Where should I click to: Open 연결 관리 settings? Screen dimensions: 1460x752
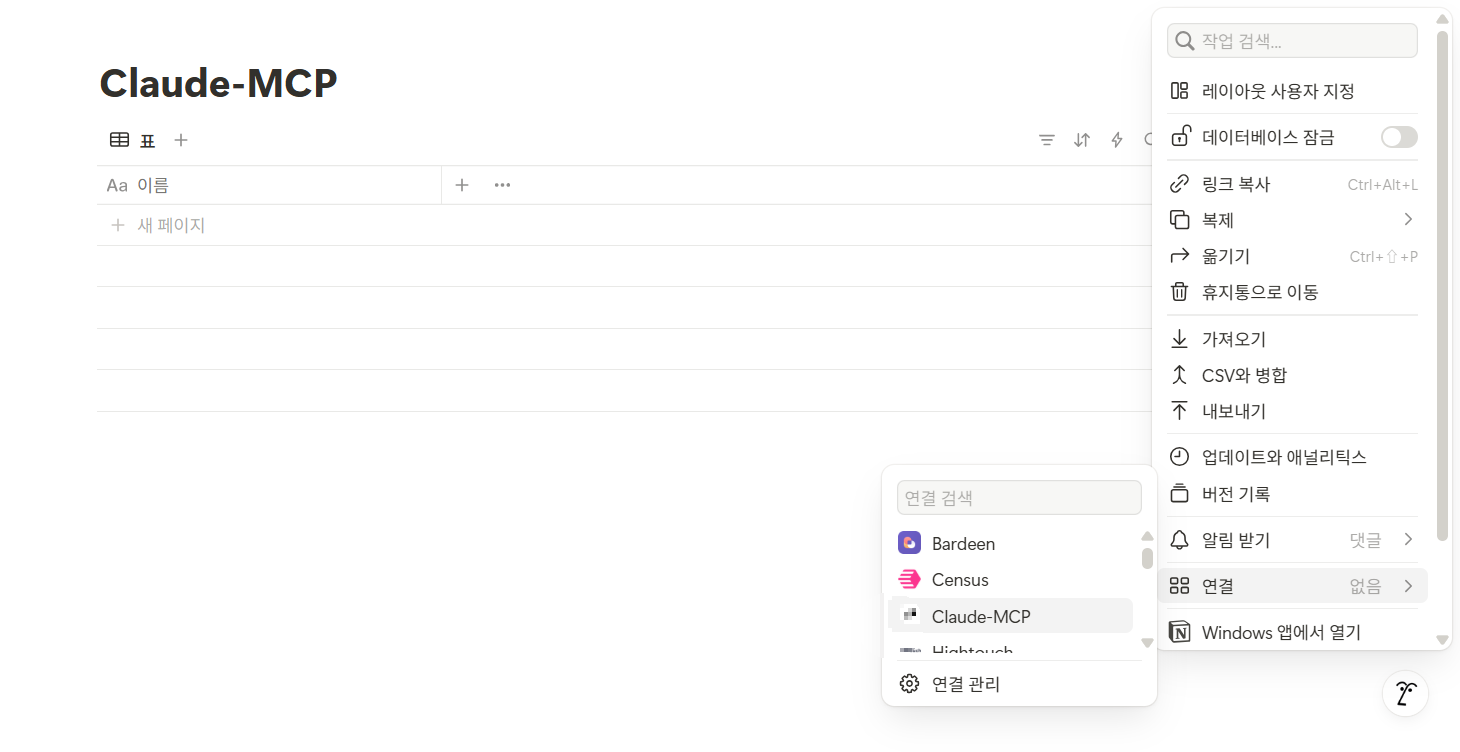pyautogui.click(x=1019, y=684)
